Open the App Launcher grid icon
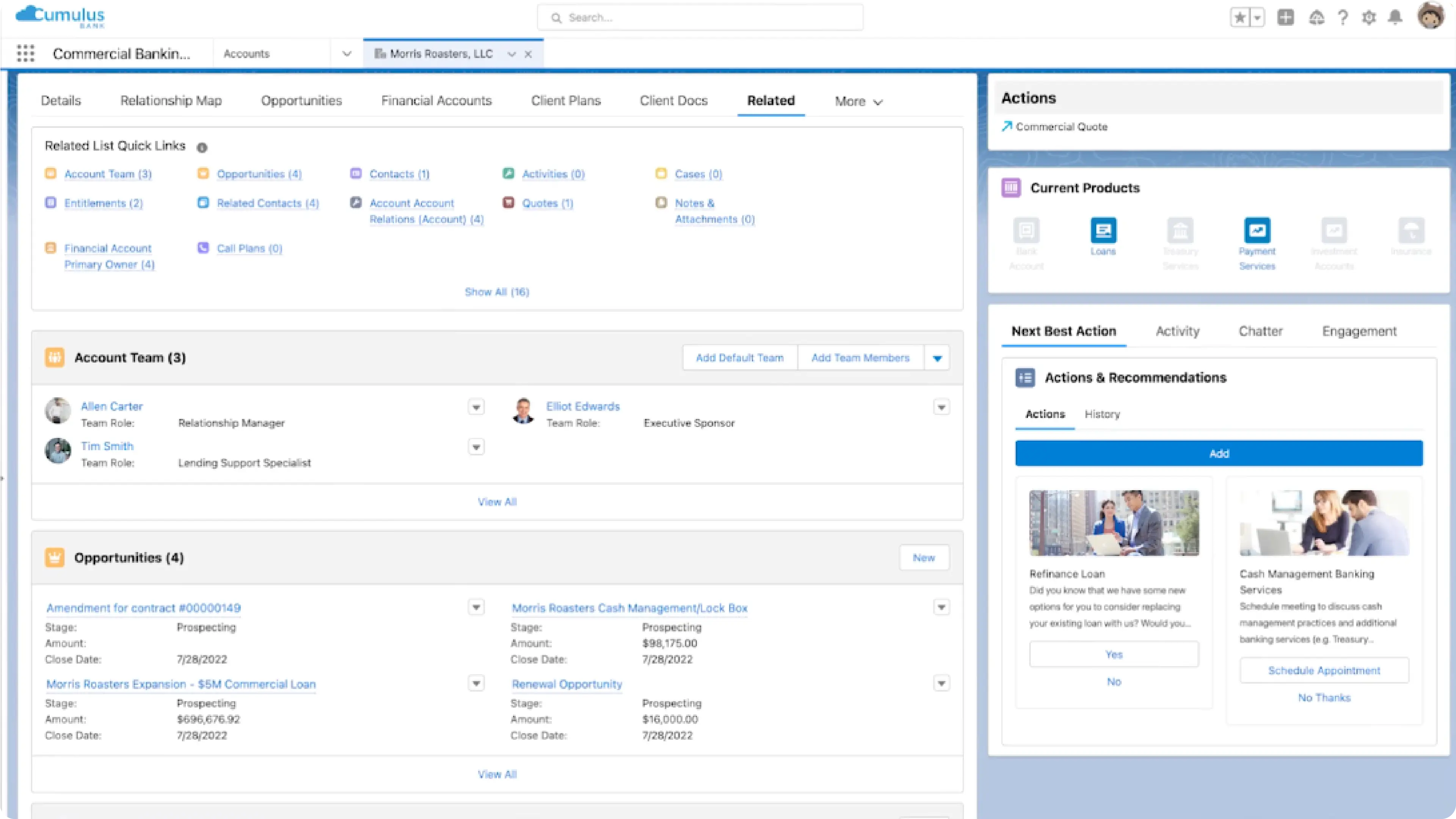 pos(25,53)
